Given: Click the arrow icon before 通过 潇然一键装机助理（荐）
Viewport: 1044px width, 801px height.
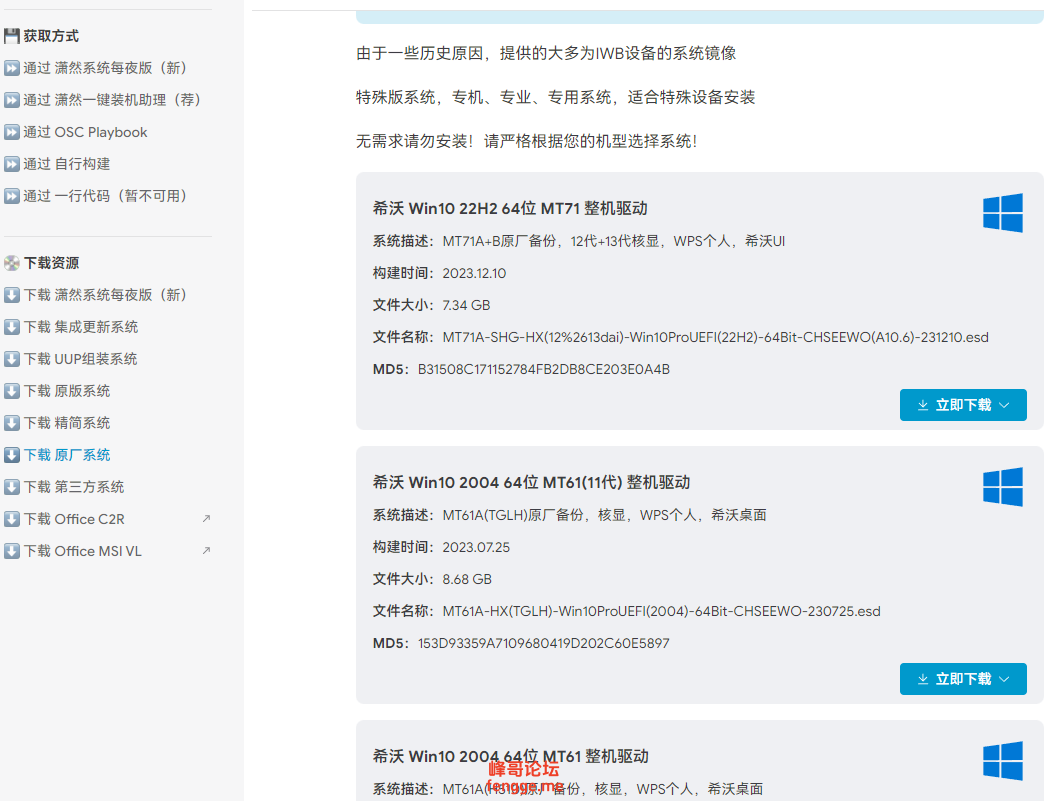Looking at the screenshot, I should tap(11, 100).
